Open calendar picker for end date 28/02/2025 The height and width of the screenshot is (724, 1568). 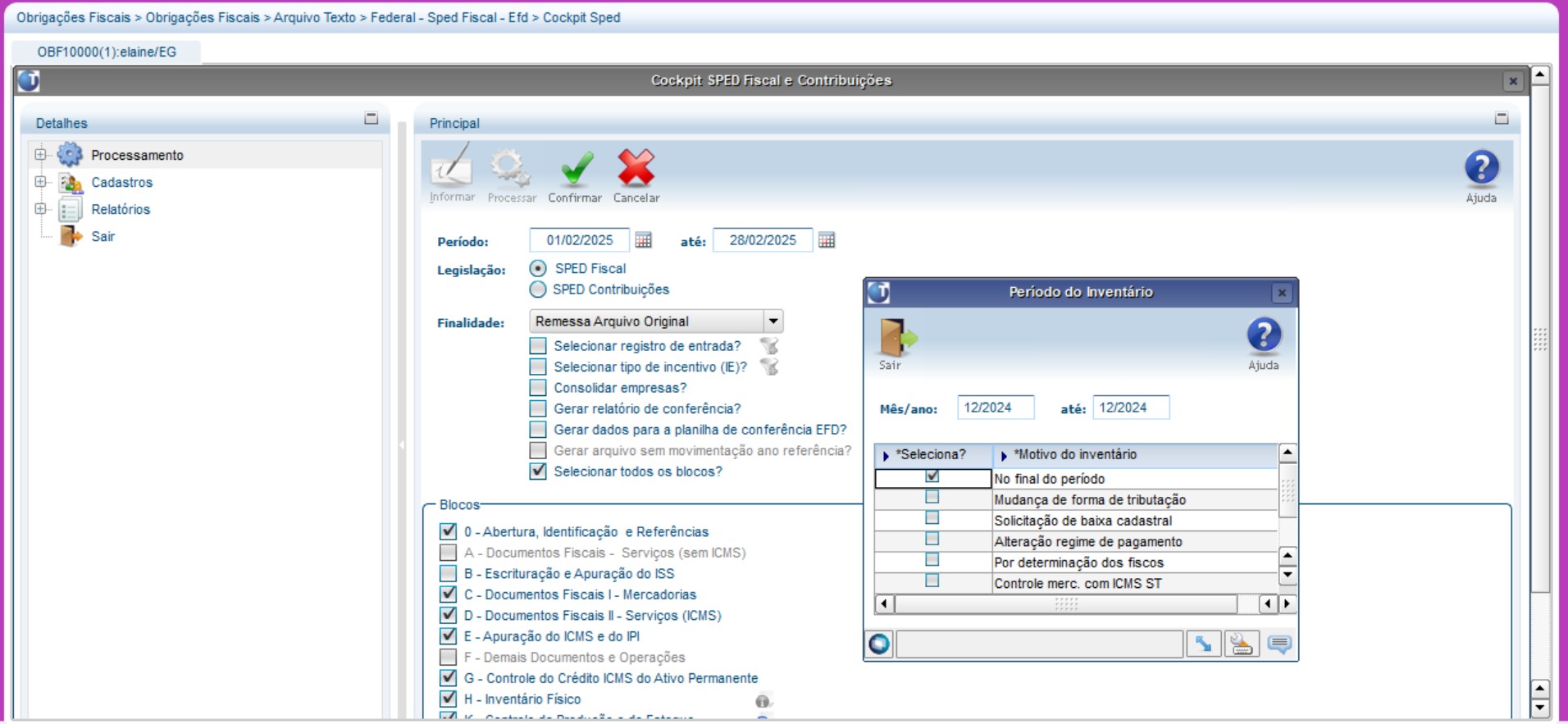(827, 240)
